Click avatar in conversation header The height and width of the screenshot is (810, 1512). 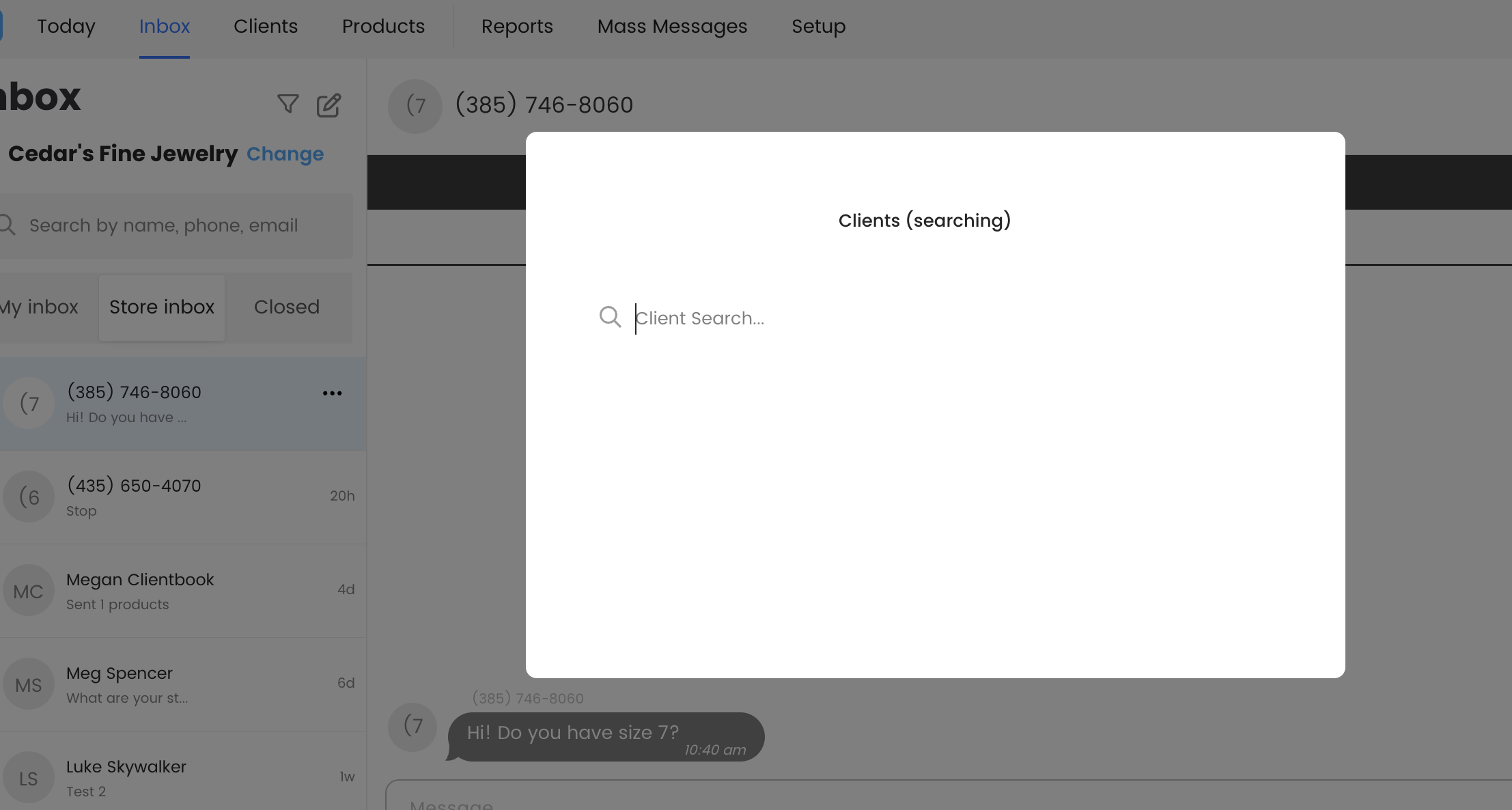point(415,106)
